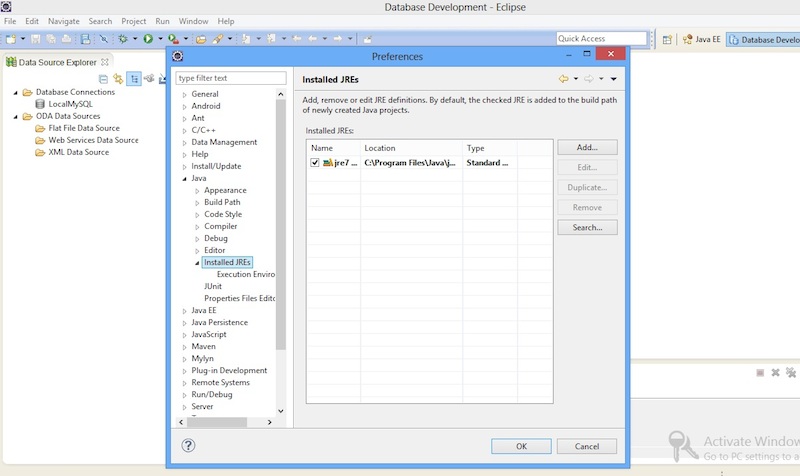Click the pencil toolbar icon
The image size is (800, 476).
tap(218, 39)
